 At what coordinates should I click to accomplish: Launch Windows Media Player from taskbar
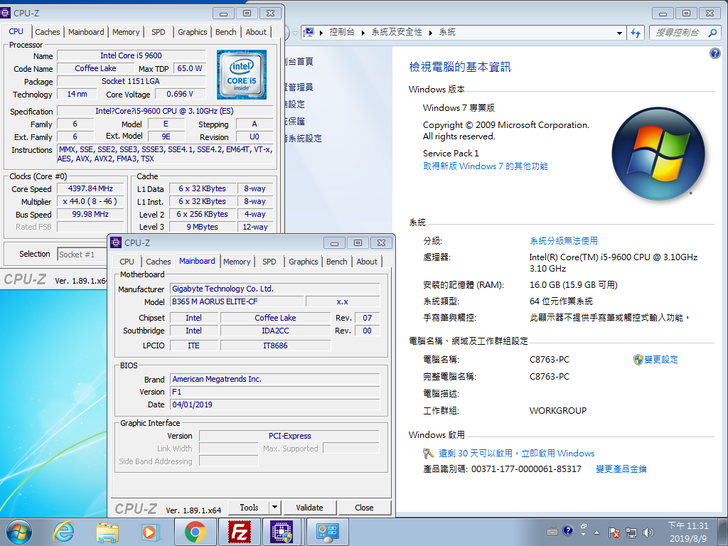pyautogui.click(x=150, y=531)
